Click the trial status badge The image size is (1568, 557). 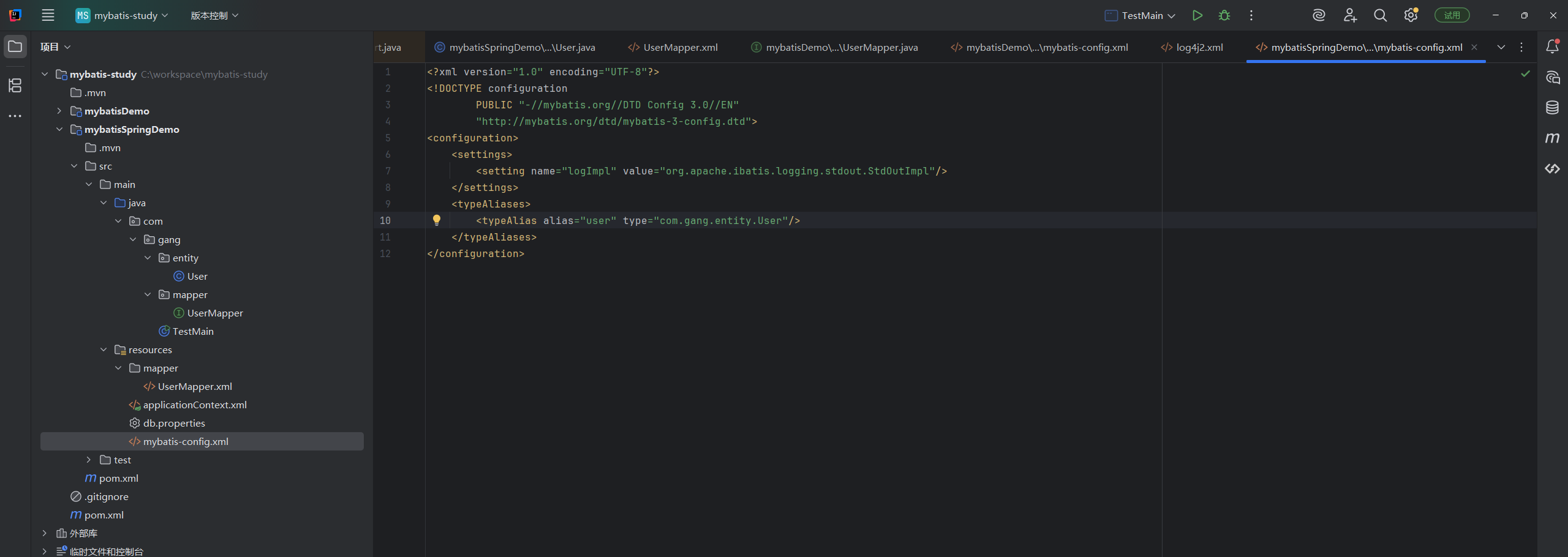point(1452,15)
